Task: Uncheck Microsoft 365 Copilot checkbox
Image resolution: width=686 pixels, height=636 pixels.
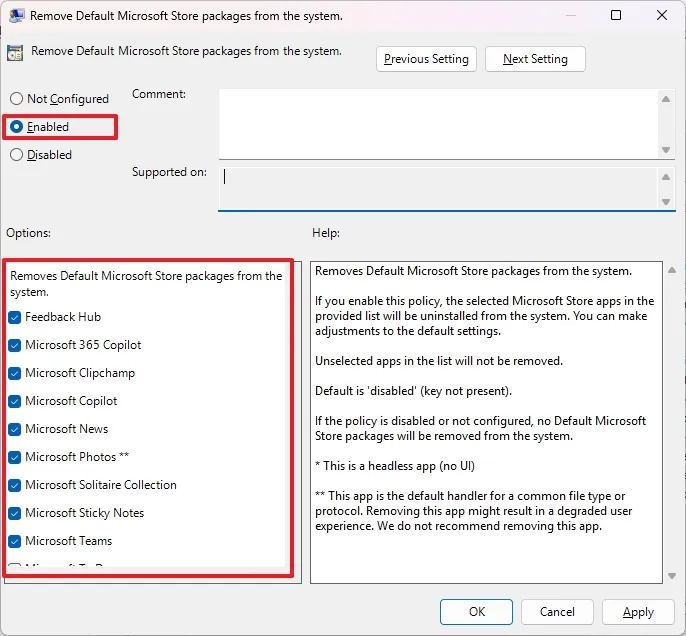Action: coord(14,345)
